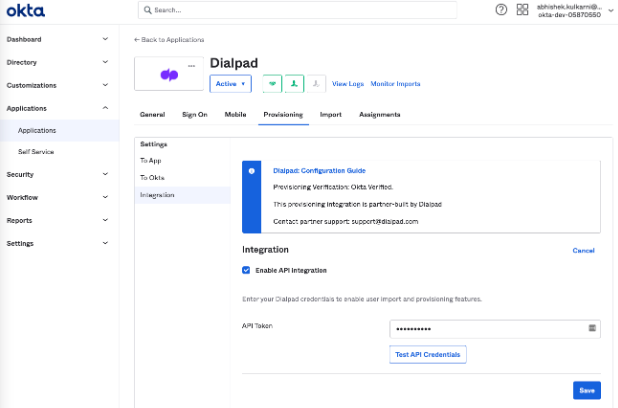
Task: Switch to the Sign On tab
Action: click(195, 115)
